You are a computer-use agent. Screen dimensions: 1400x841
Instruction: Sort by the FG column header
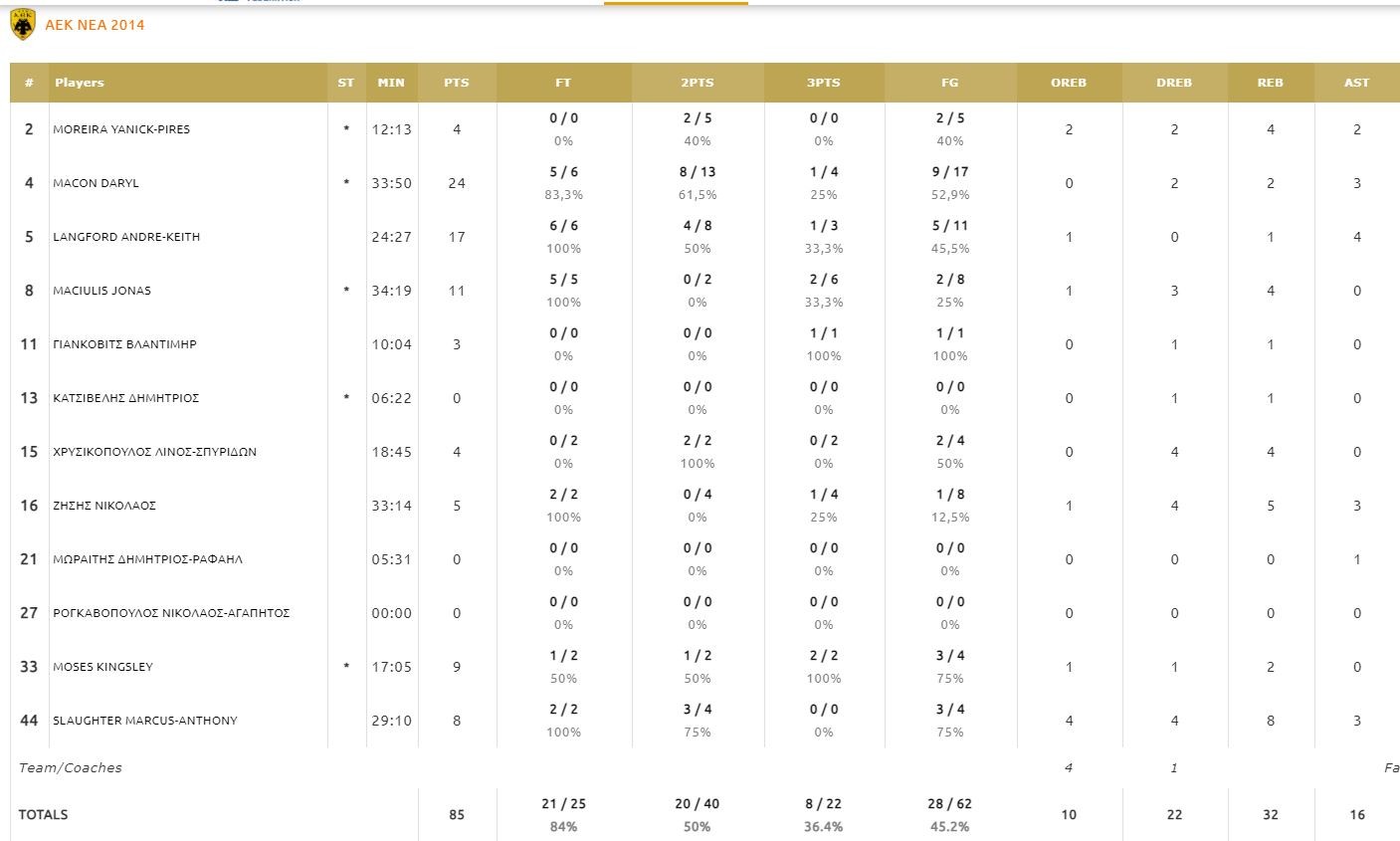point(950,83)
